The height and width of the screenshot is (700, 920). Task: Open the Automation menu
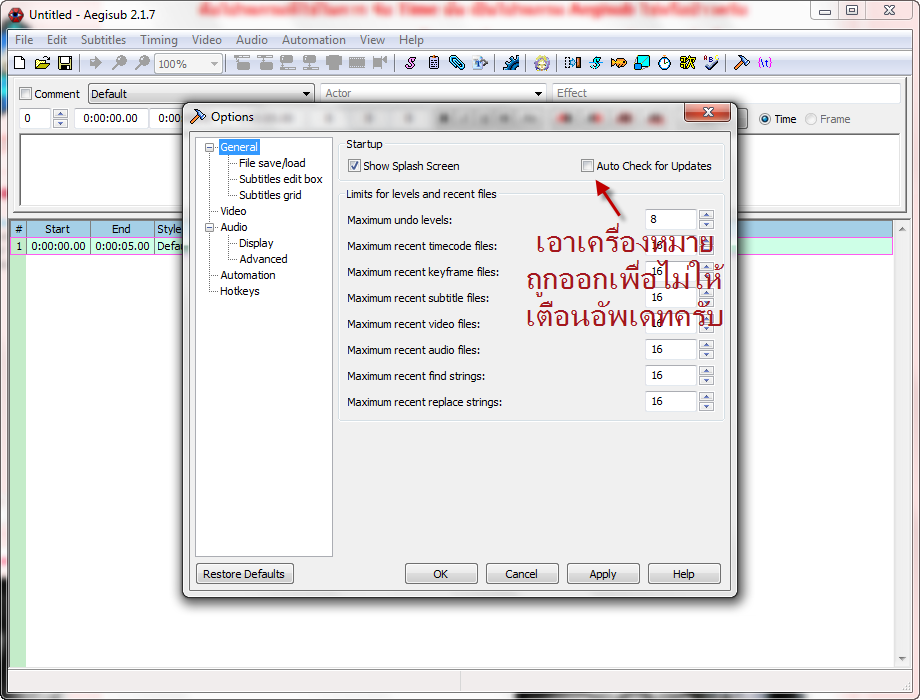pos(313,40)
